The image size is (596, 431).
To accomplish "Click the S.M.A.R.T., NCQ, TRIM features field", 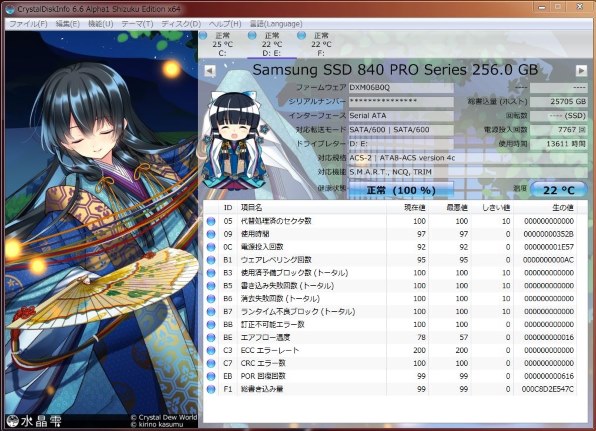I will click(468, 172).
